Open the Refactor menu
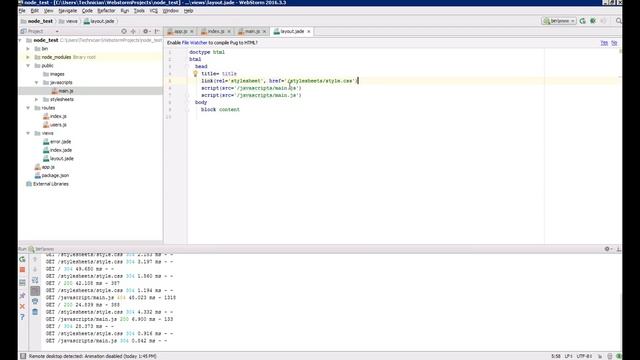Screen dimensions: 640x360 coord(106,11)
